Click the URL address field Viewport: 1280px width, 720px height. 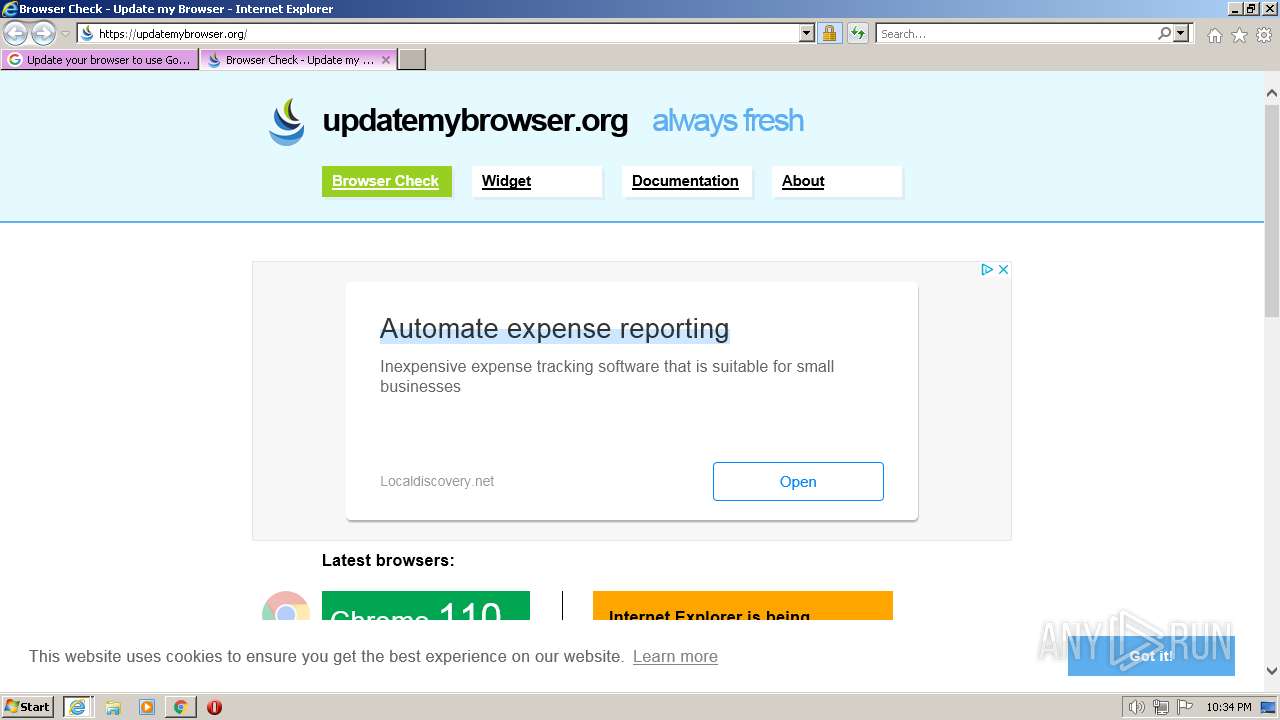pos(438,34)
